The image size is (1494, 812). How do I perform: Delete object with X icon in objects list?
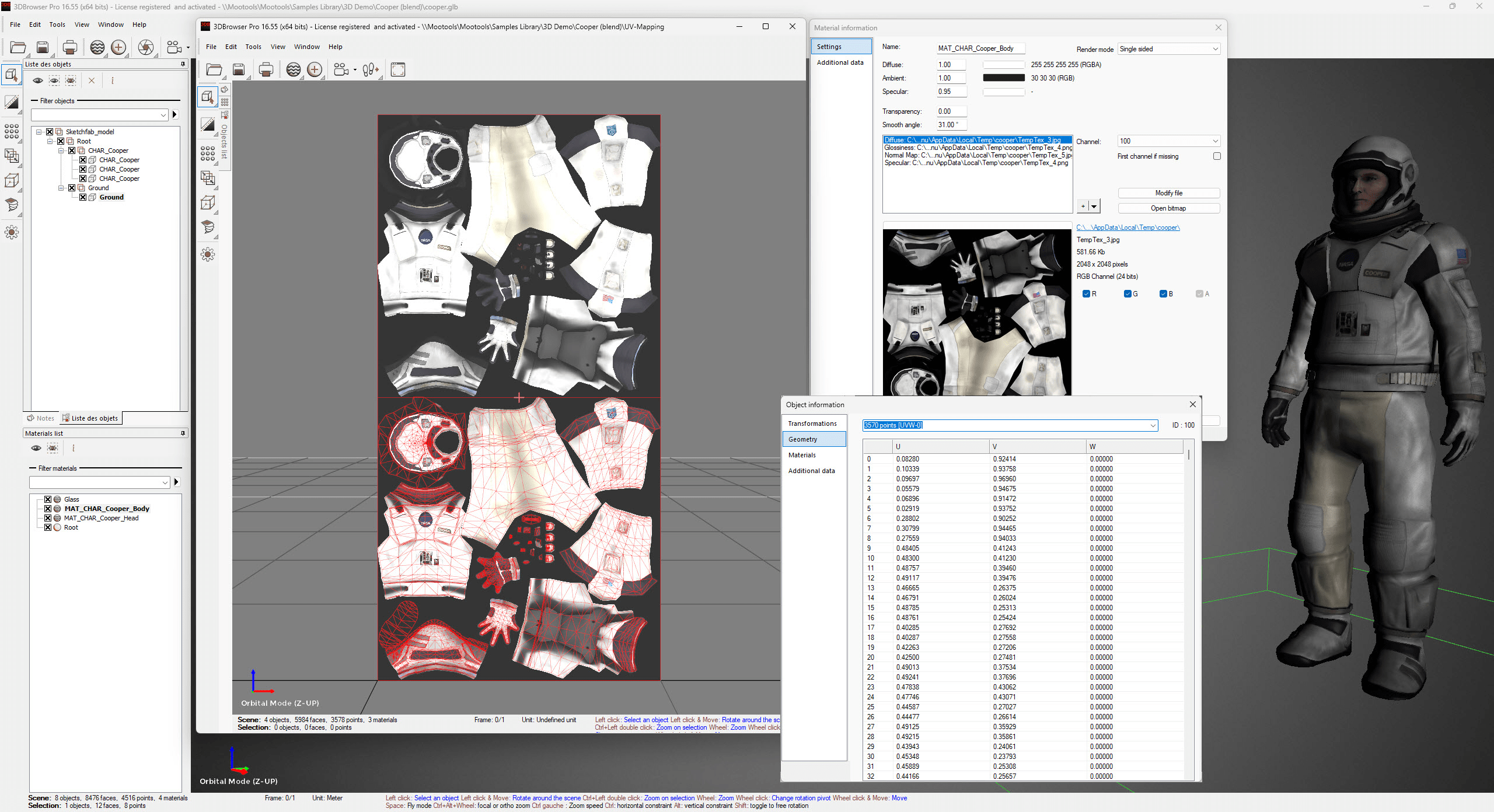[x=92, y=80]
